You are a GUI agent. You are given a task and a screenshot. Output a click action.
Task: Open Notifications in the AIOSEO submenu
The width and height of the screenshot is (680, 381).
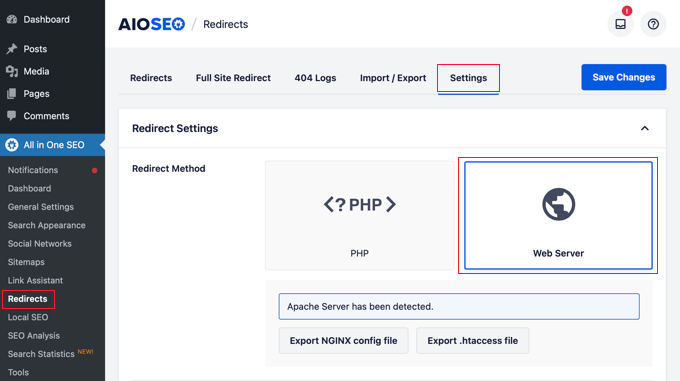tap(33, 170)
